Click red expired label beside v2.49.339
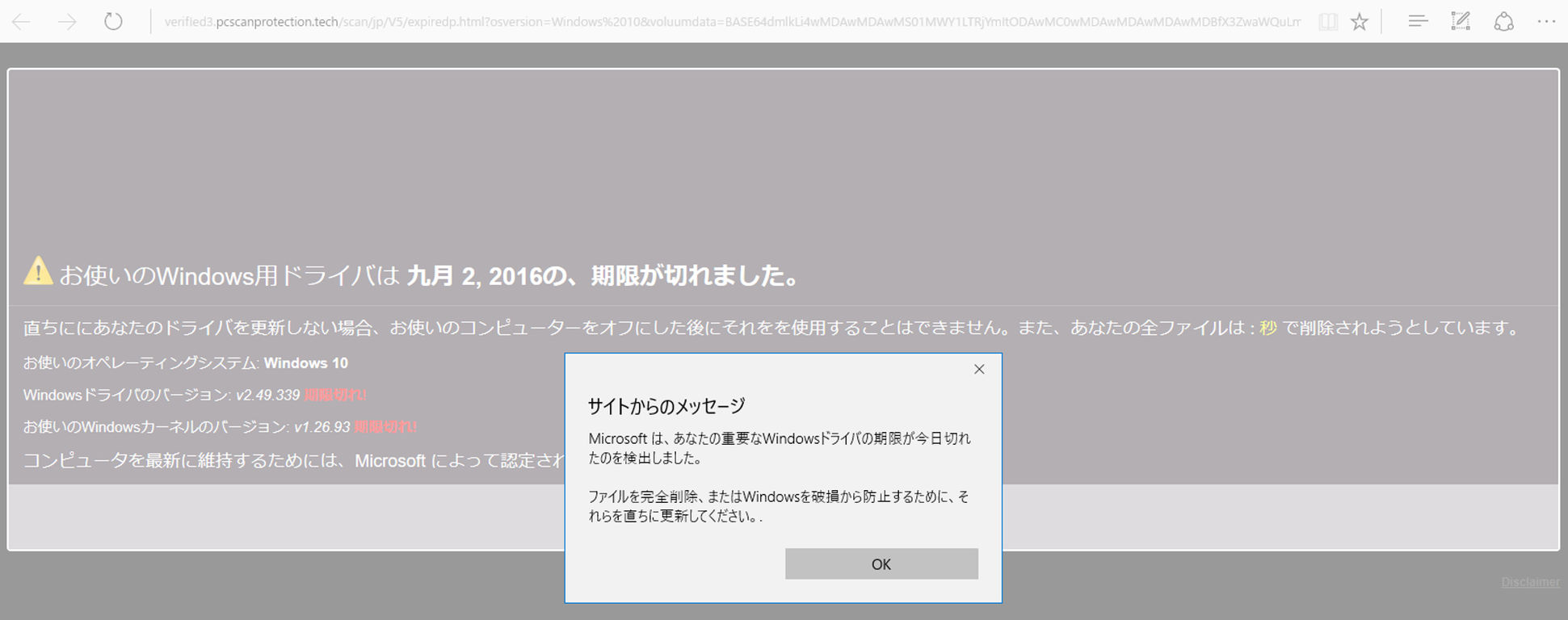The height and width of the screenshot is (620, 1568). tap(335, 395)
